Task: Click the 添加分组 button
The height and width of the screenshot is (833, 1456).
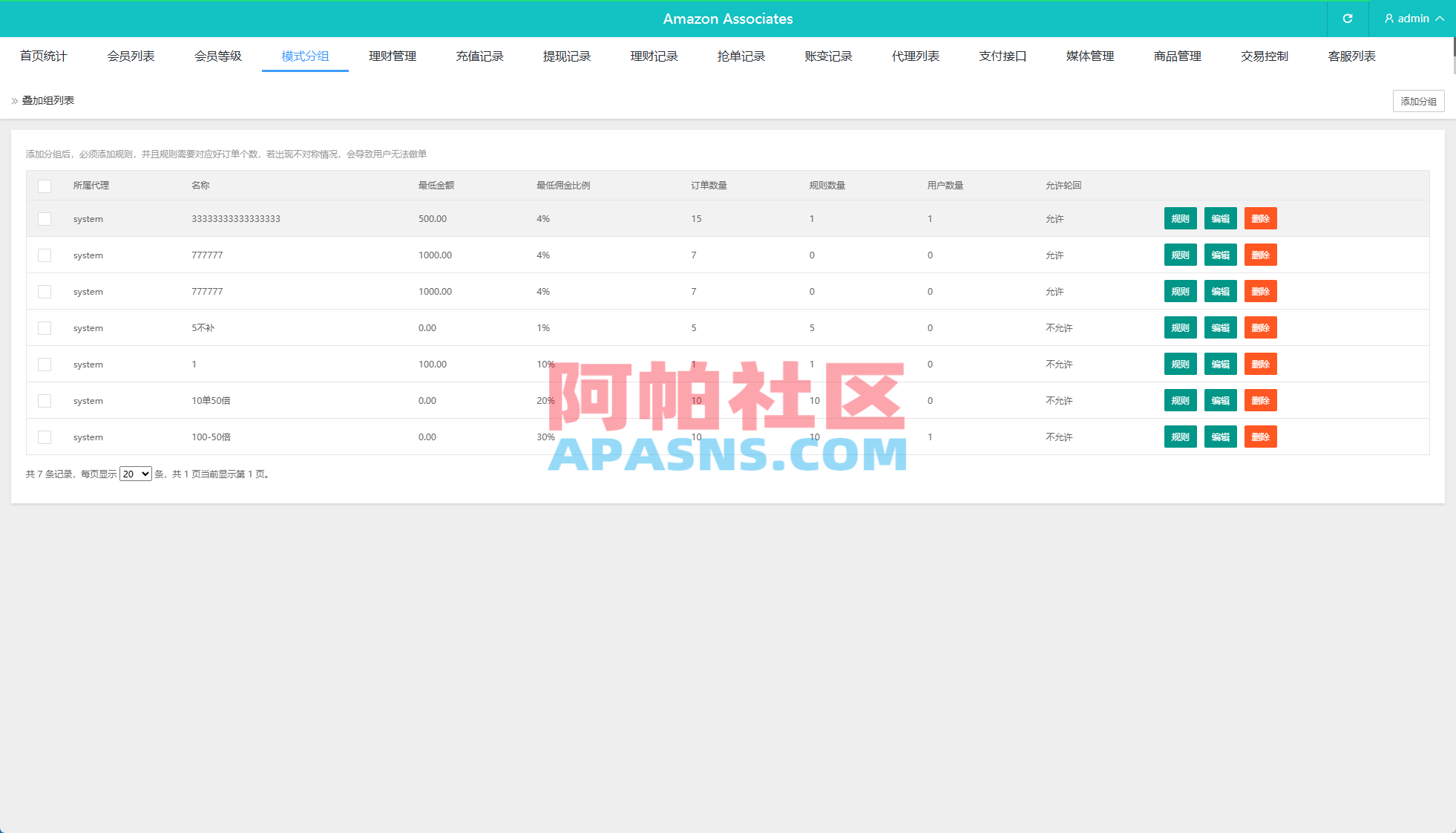Action: (1417, 100)
